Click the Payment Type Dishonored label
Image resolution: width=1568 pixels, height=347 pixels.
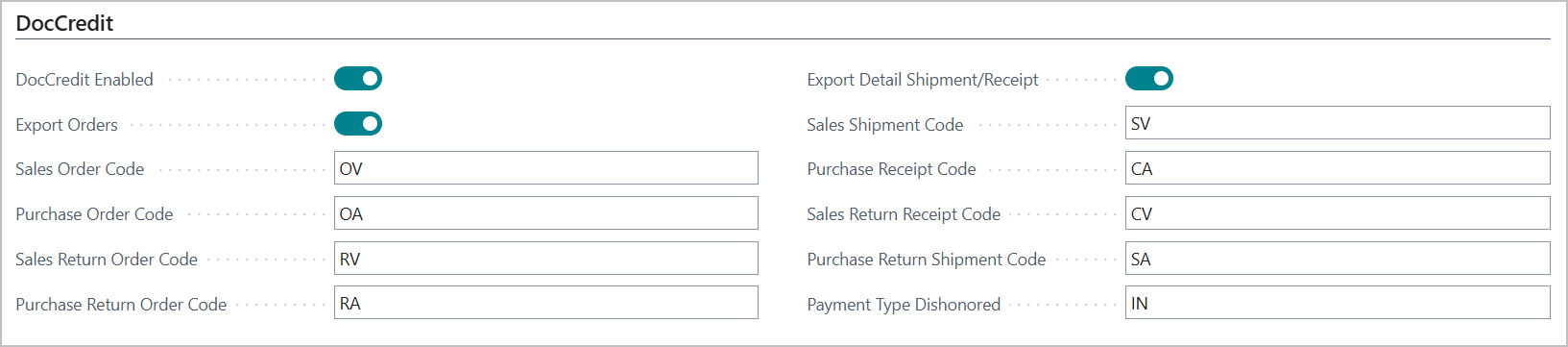pyautogui.click(x=904, y=305)
